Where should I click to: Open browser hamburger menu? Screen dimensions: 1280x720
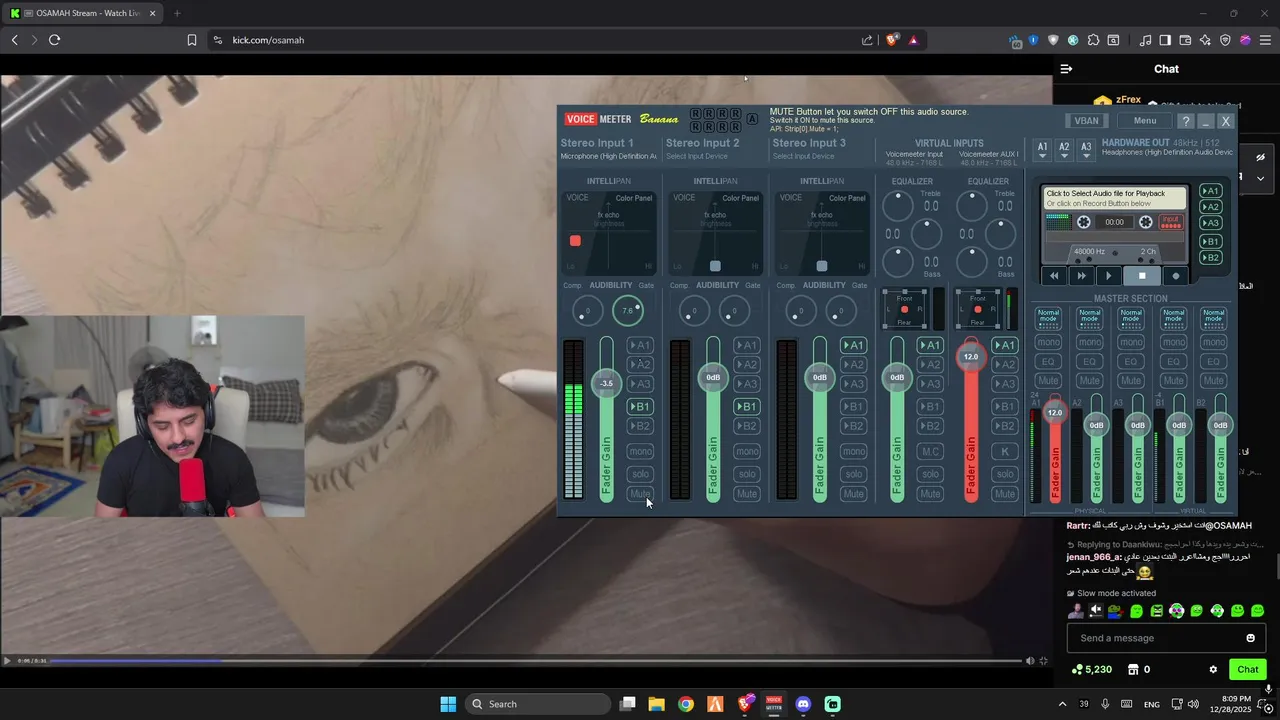click(1265, 40)
